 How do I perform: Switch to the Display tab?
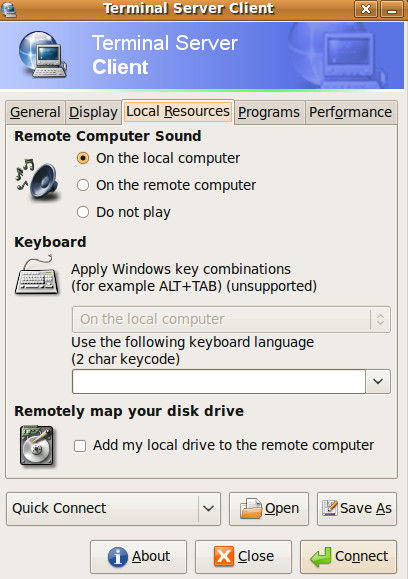point(93,112)
